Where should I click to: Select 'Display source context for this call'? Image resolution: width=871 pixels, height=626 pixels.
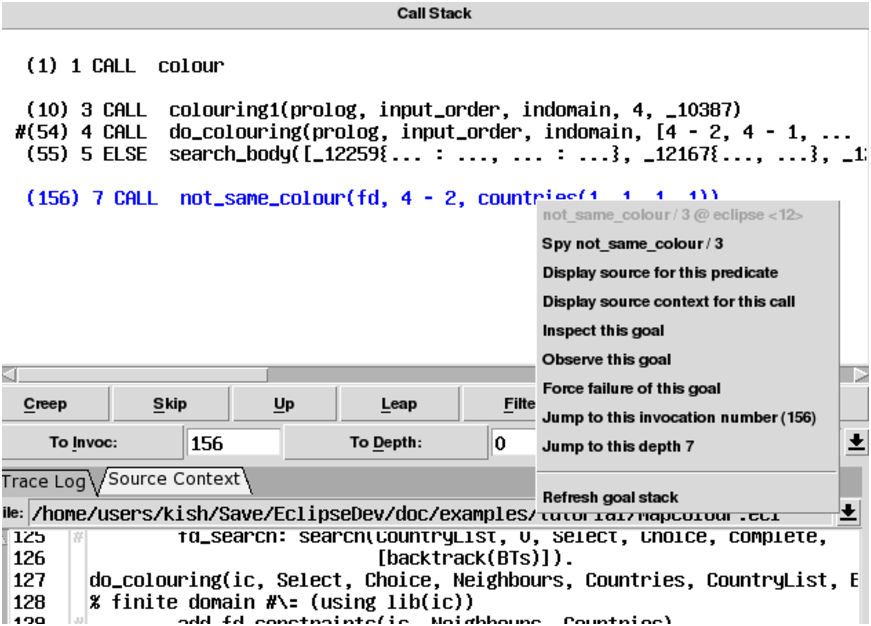(x=668, y=301)
